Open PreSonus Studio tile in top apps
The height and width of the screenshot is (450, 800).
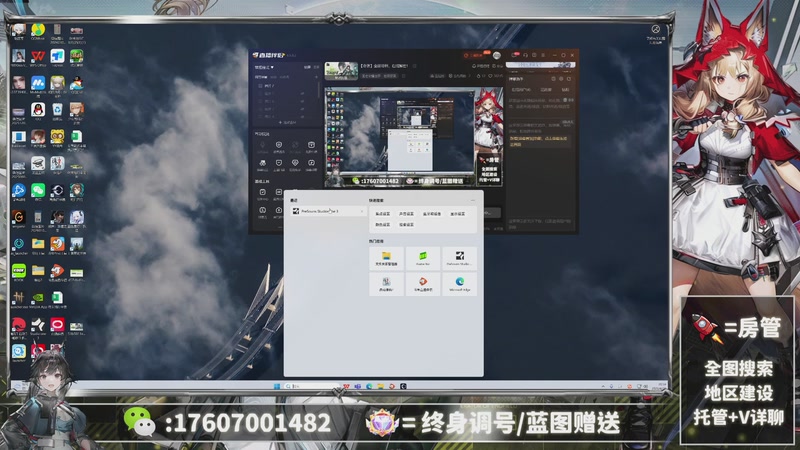[x=460, y=258]
